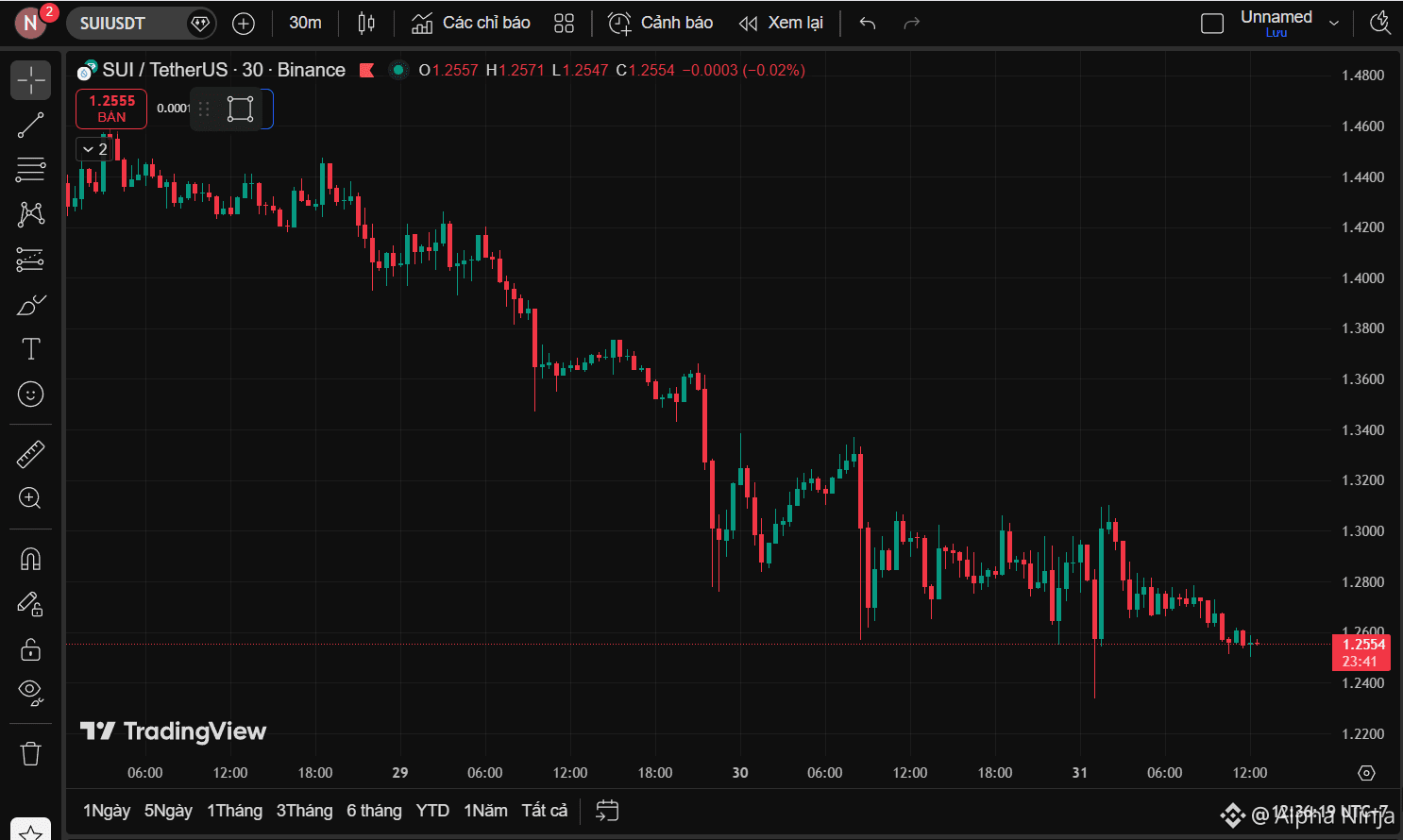Toggle magnet mode for drawings
1403x840 pixels.
point(30,560)
